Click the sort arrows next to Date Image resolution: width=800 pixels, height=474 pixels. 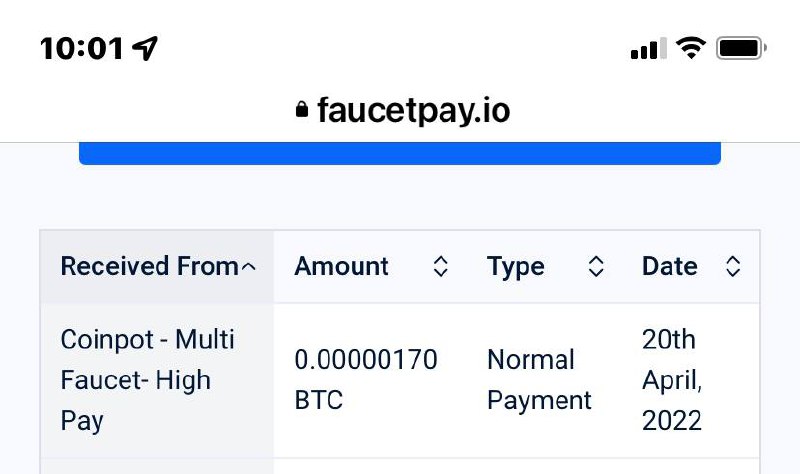[733, 267]
